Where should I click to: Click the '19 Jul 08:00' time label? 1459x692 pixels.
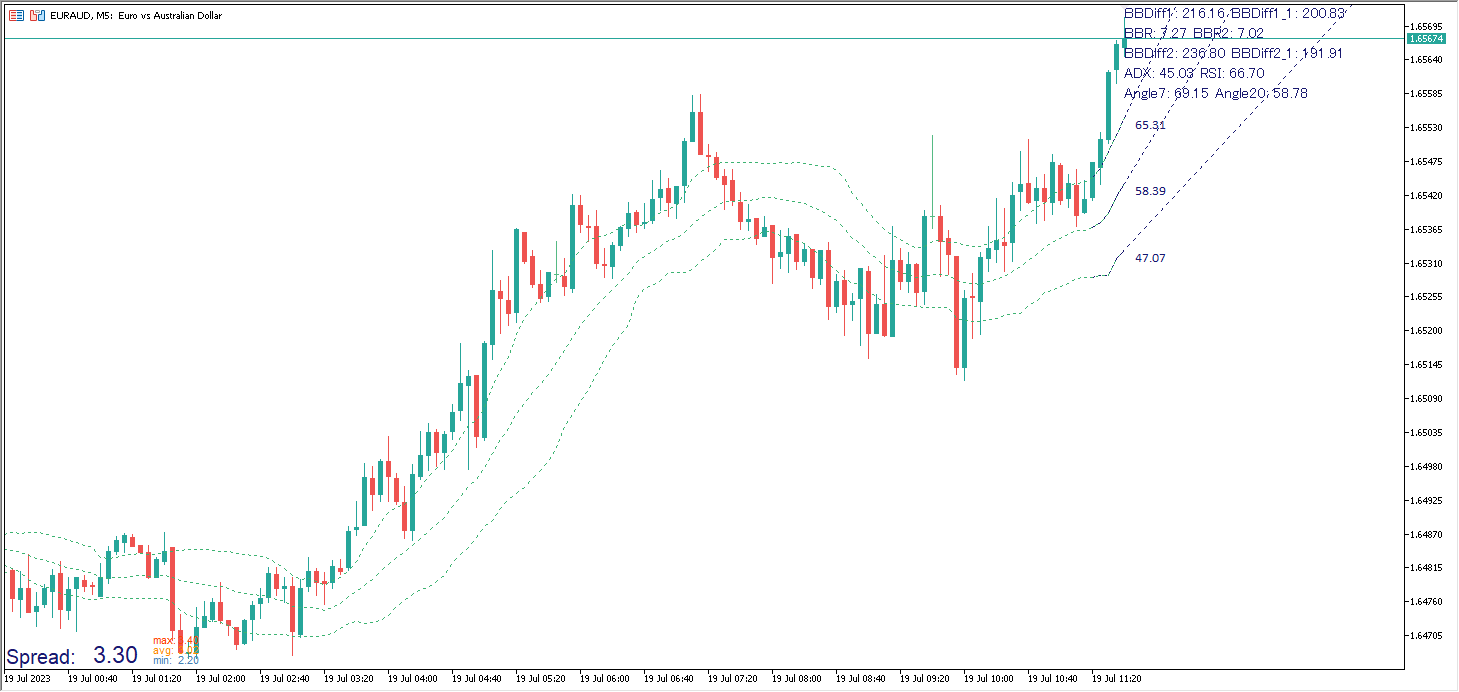(x=796, y=678)
